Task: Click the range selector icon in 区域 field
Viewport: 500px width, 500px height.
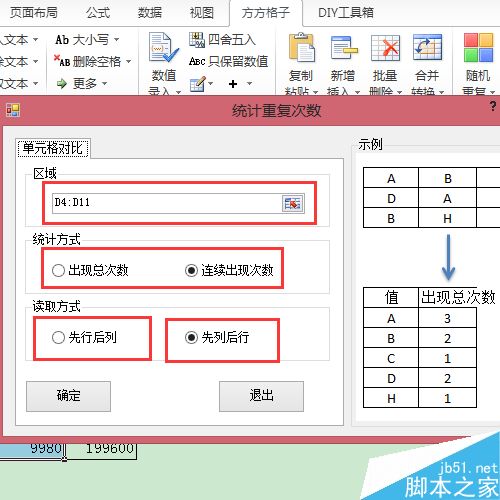Action: click(293, 203)
